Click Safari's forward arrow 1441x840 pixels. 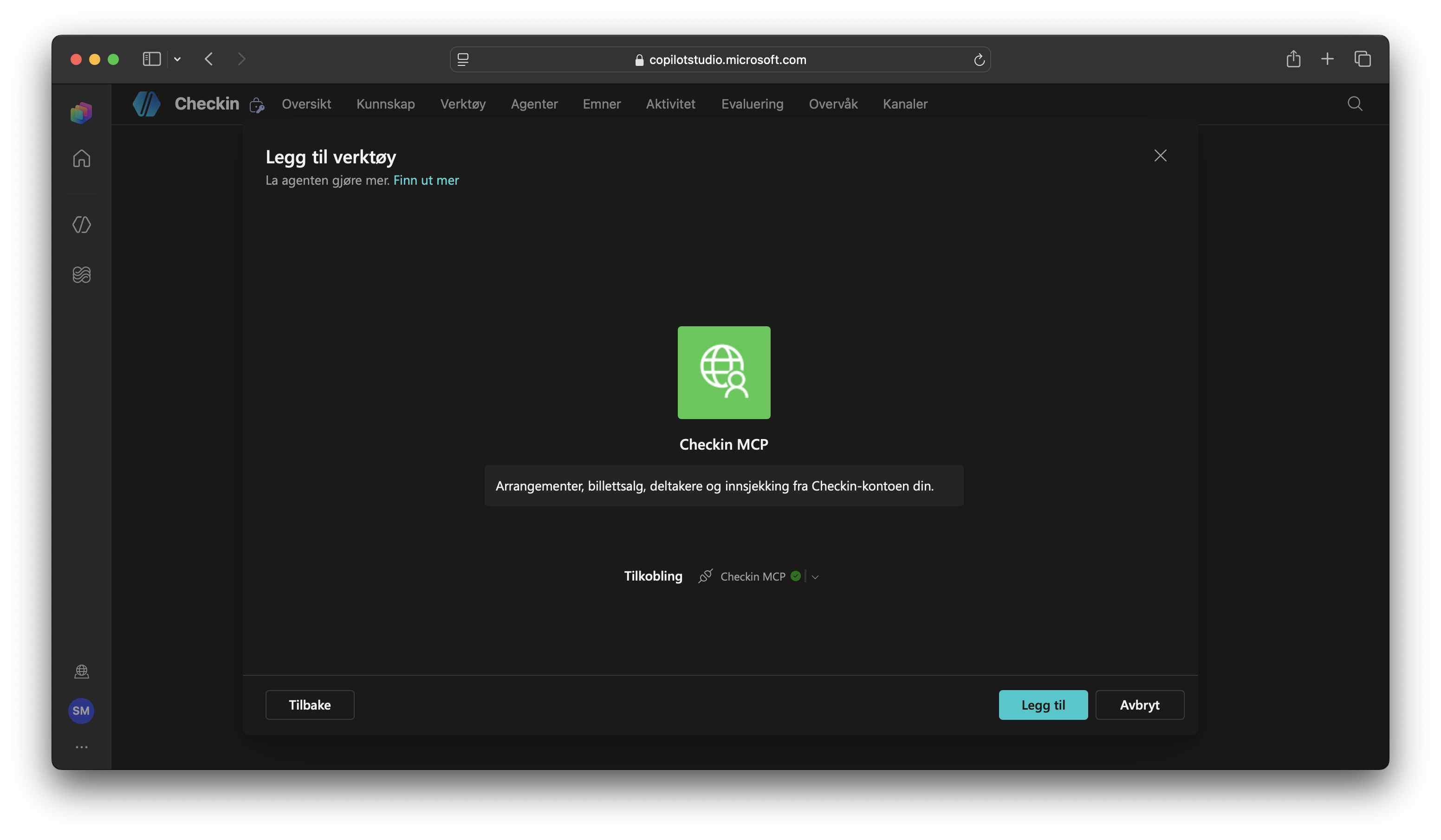tap(241, 59)
